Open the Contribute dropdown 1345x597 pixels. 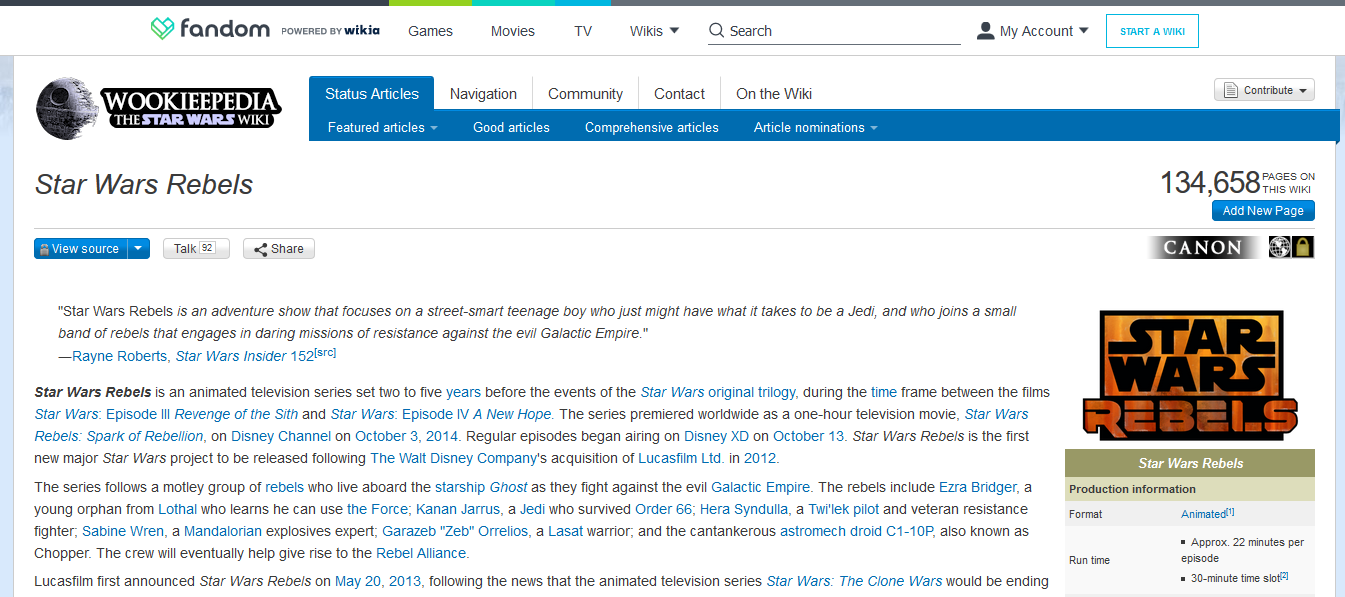pyautogui.click(x=1303, y=91)
